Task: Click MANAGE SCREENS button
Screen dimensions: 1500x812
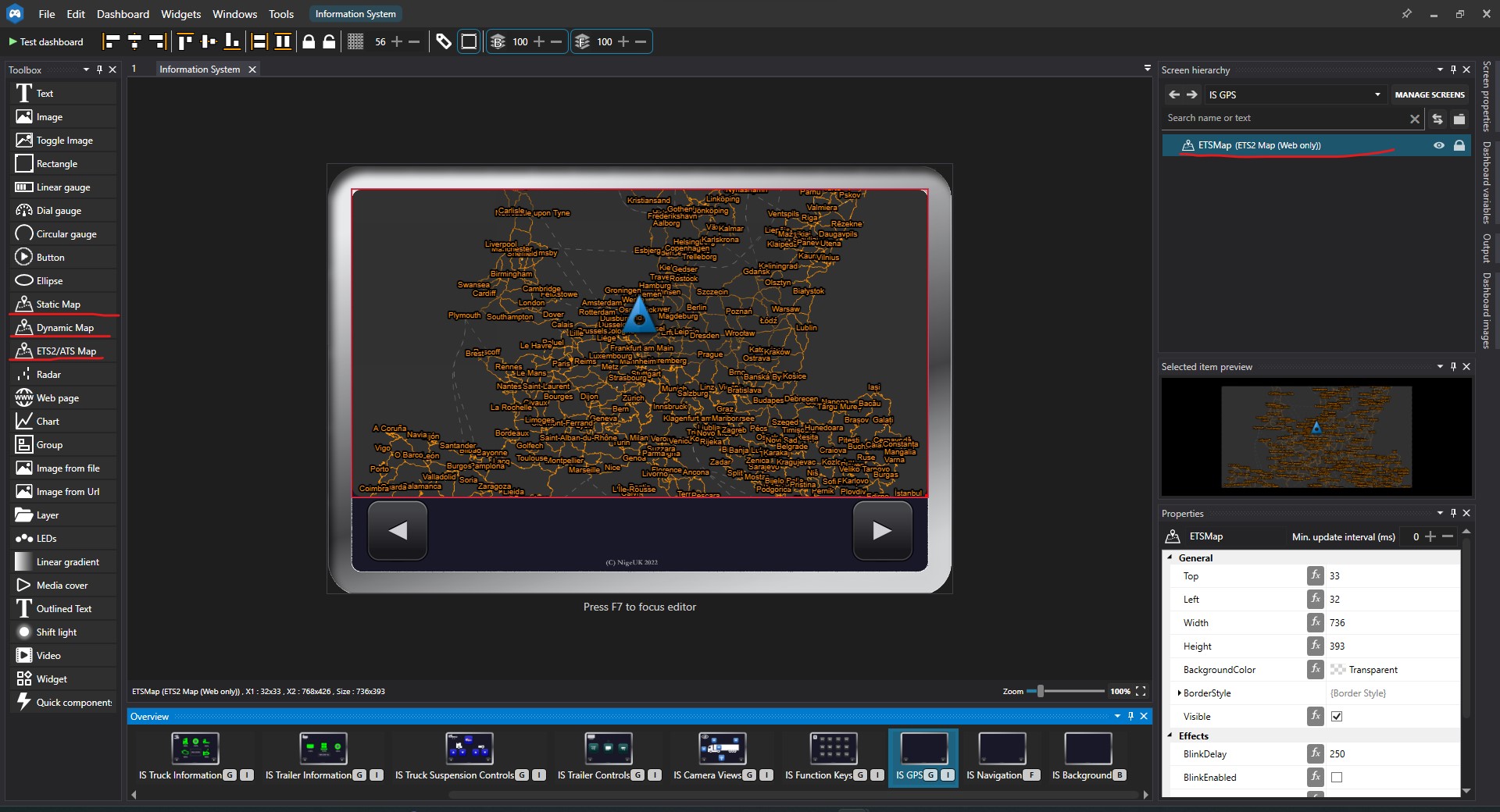Action: click(1430, 94)
